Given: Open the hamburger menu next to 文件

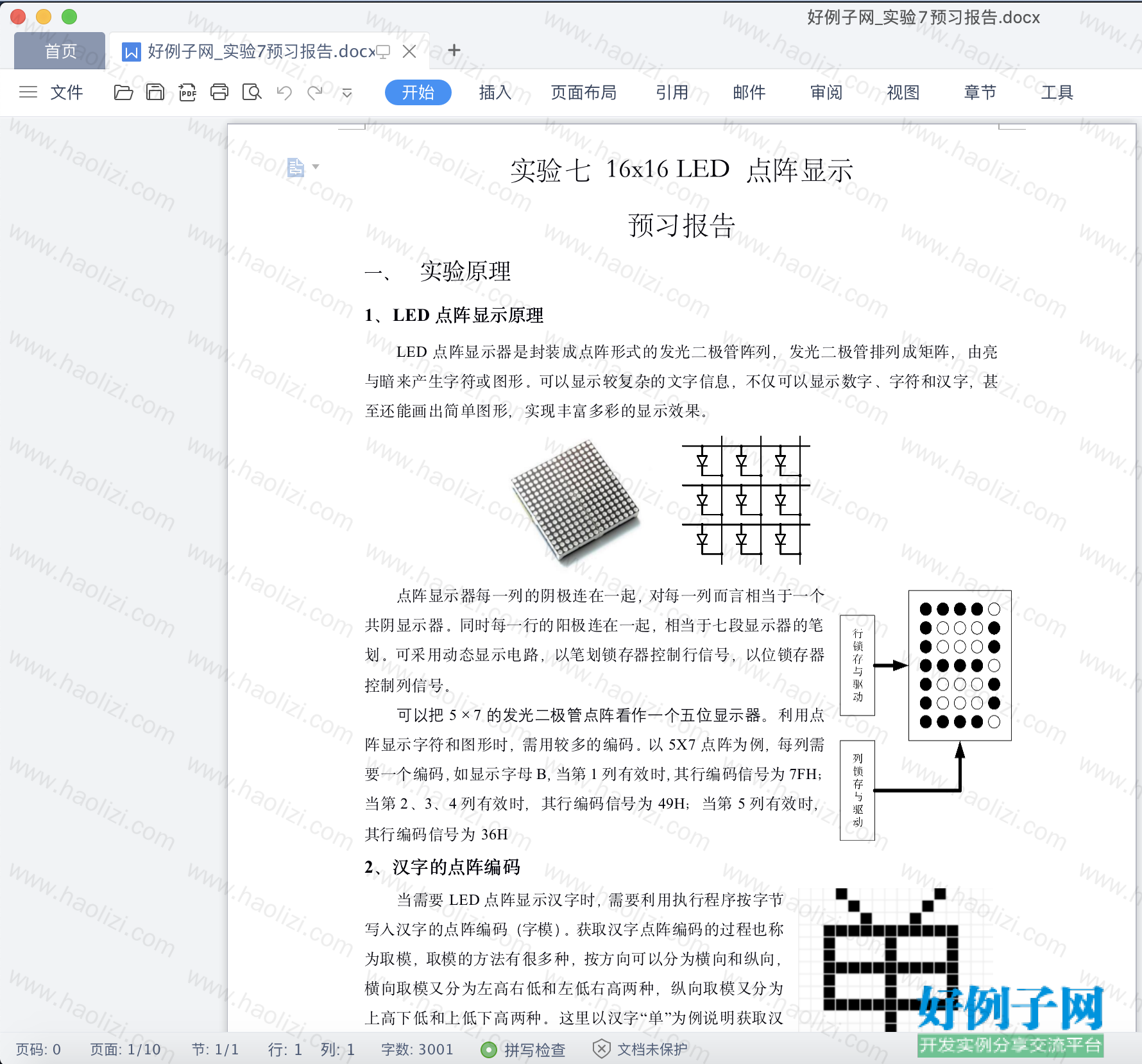Looking at the screenshot, I should pos(28,92).
